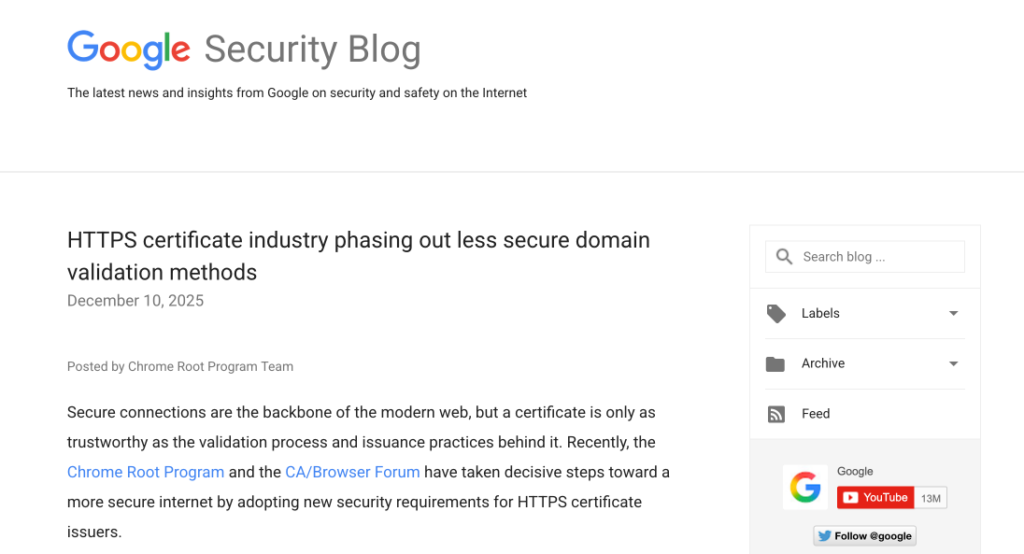Click the Google logo in header
The width and height of the screenshot is (1024, 554).
click(128, 49)
